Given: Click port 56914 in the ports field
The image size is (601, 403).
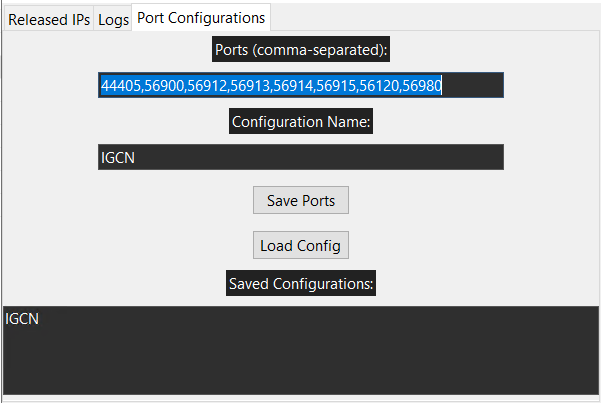Looking at the screenshot, I should 293,85.
